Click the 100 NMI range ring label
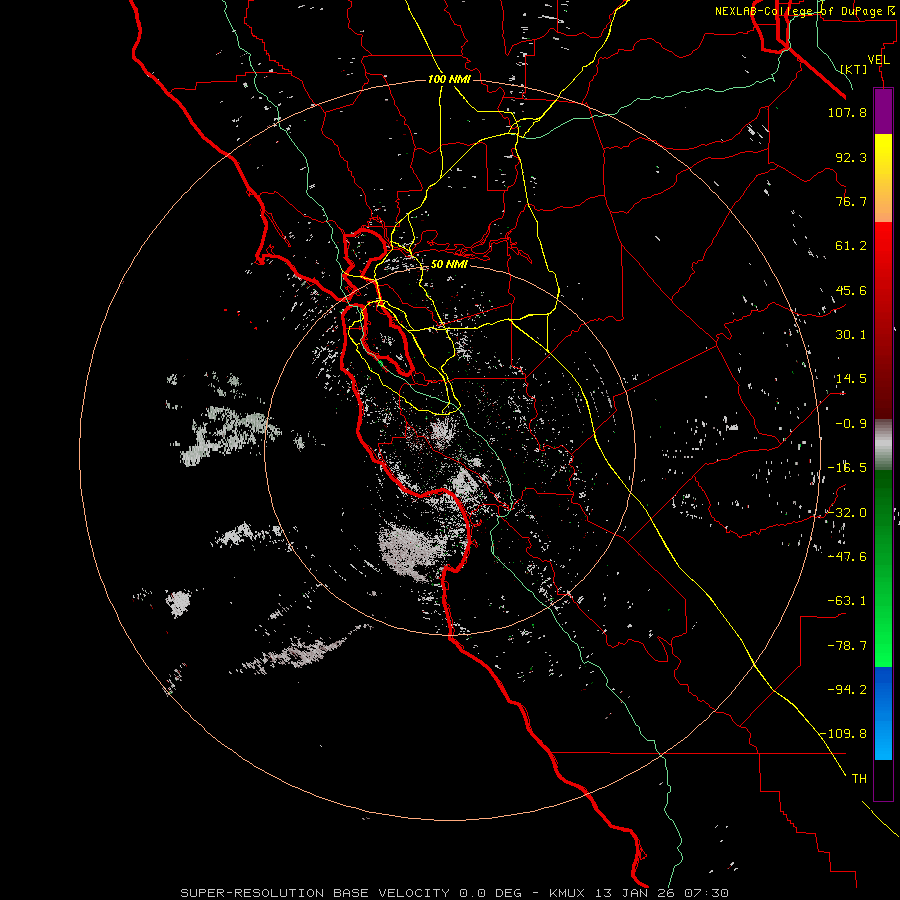This screenshot has width=900, height=900. tap(449, 79)
